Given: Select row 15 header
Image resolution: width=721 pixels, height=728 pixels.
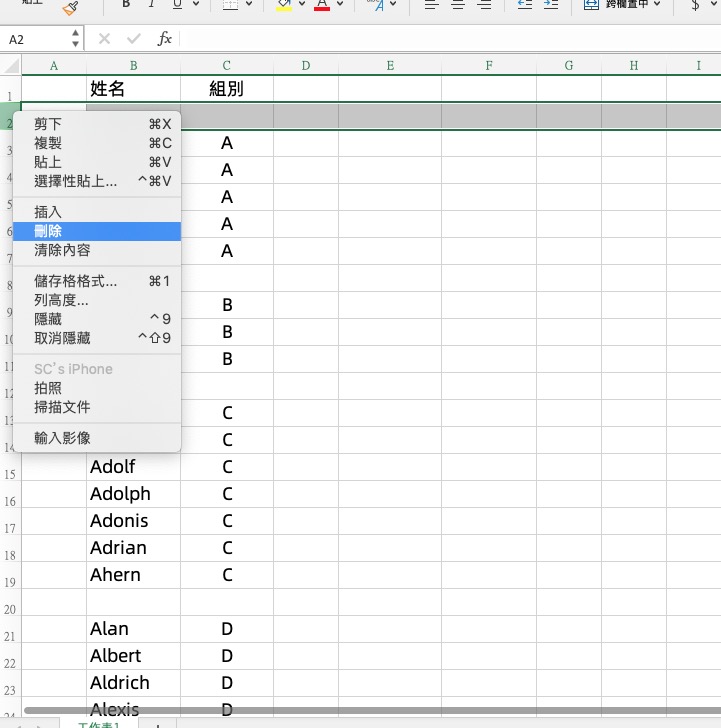Looking at the screenshot, I should tap(10, 467).
